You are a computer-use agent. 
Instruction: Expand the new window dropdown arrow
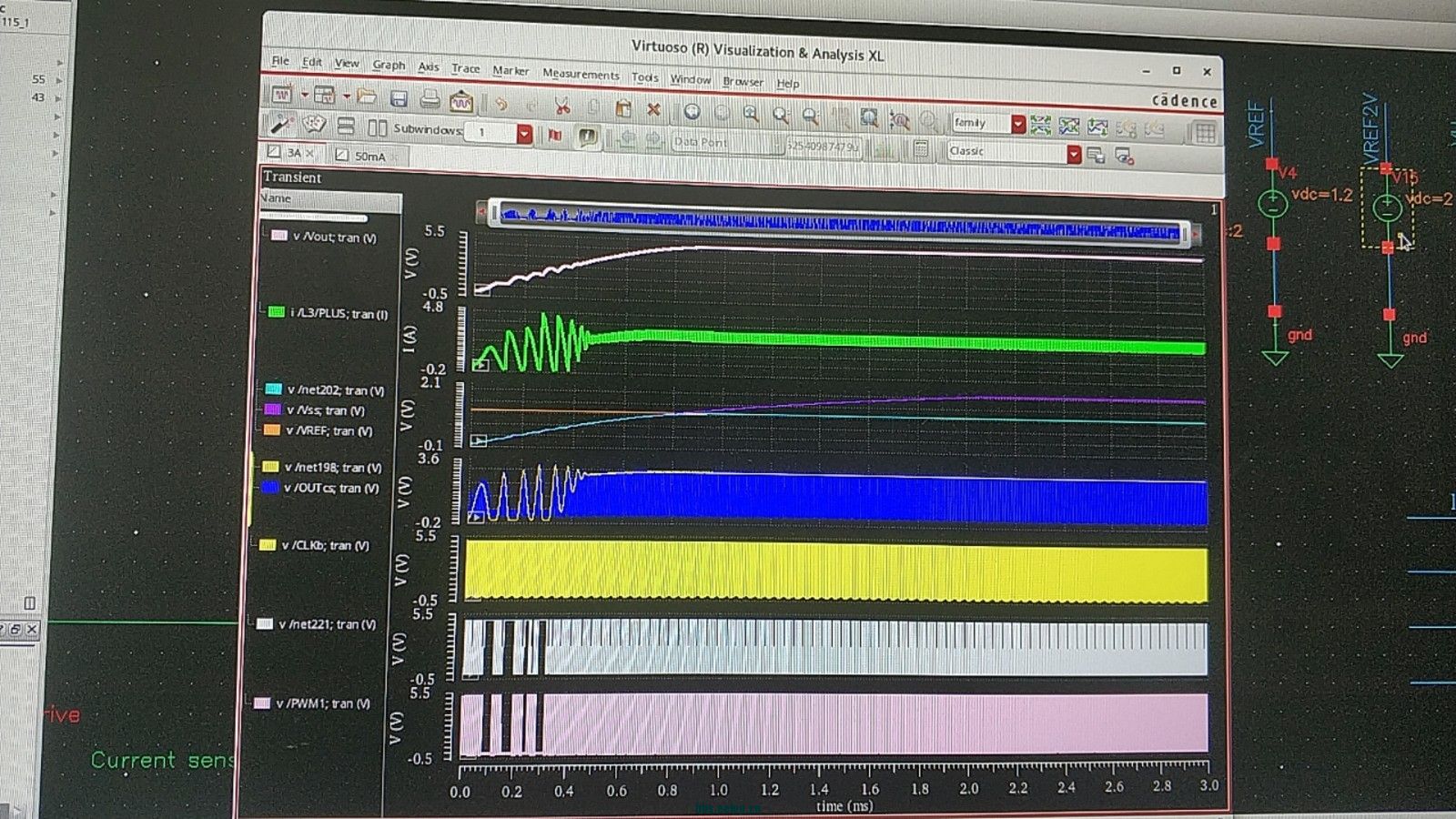click(x=305, y=95)
